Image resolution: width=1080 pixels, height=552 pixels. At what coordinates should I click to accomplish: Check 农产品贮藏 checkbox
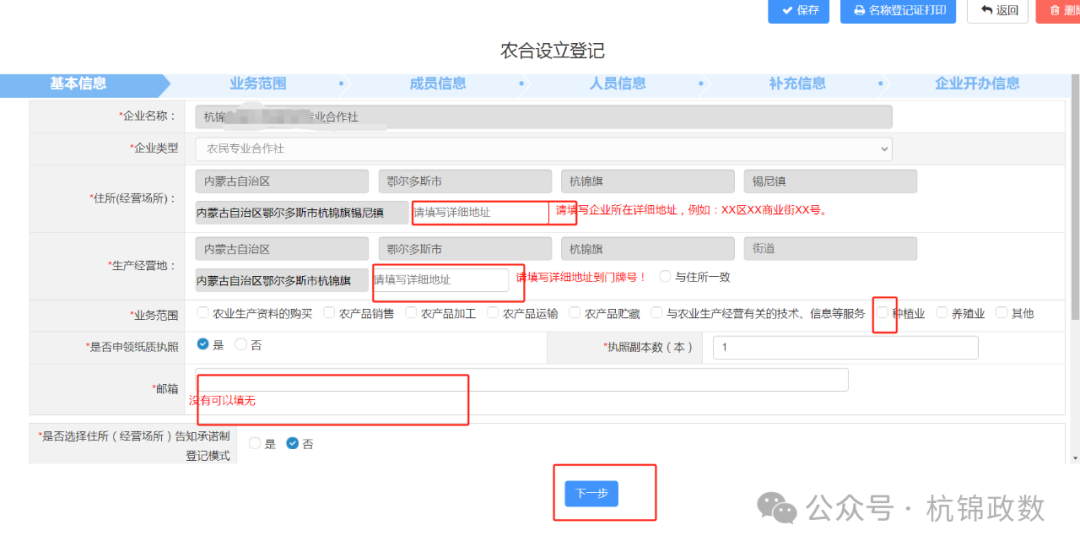[575, 313]
